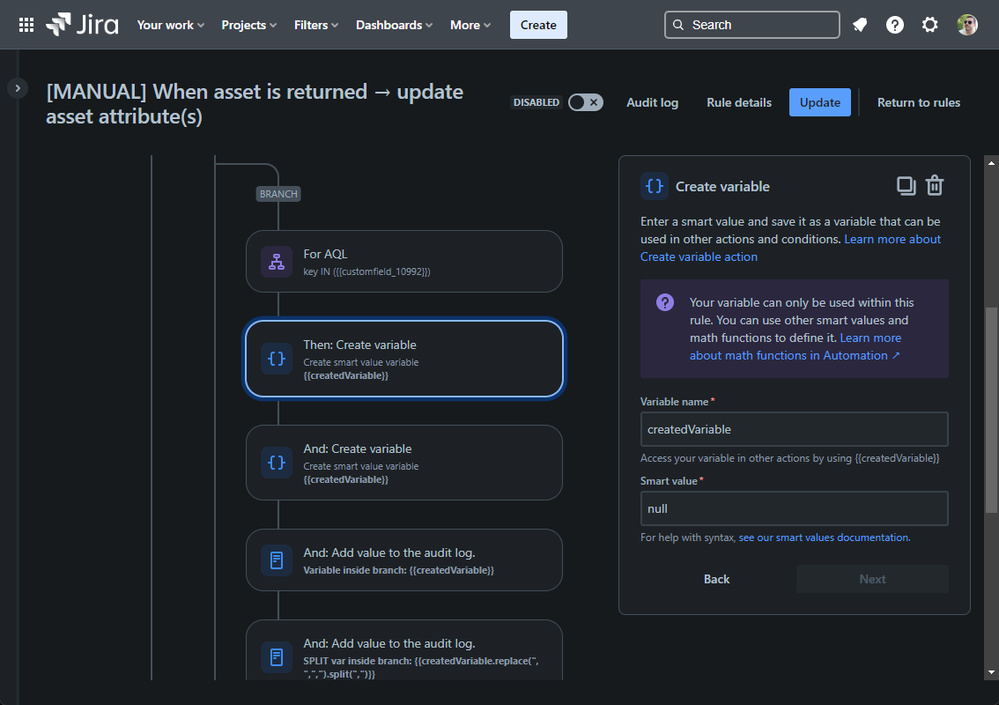Click the Variable name input field
Screen dimensions: 999x705
point(794,429)
